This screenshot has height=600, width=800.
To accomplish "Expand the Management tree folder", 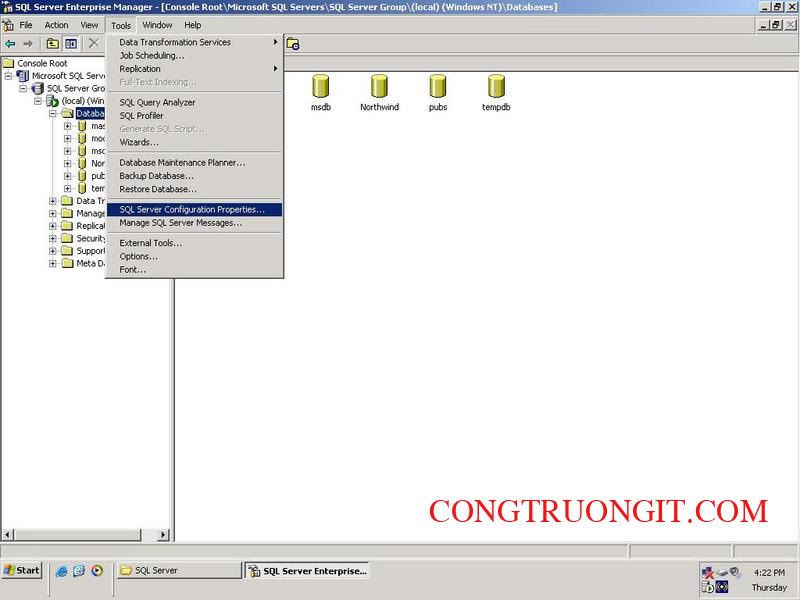I will 53,213.
